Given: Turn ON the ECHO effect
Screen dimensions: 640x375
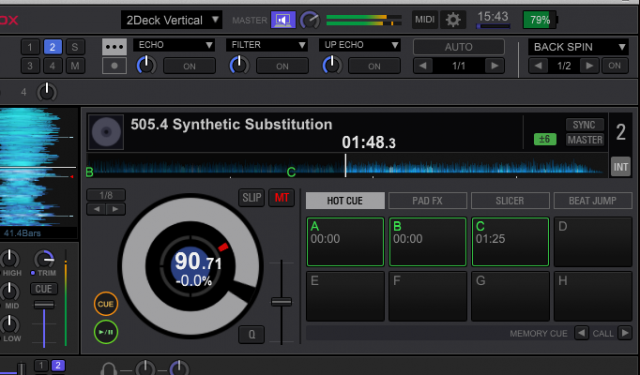Looking at the screenshot, I should [x=189, y=66].
